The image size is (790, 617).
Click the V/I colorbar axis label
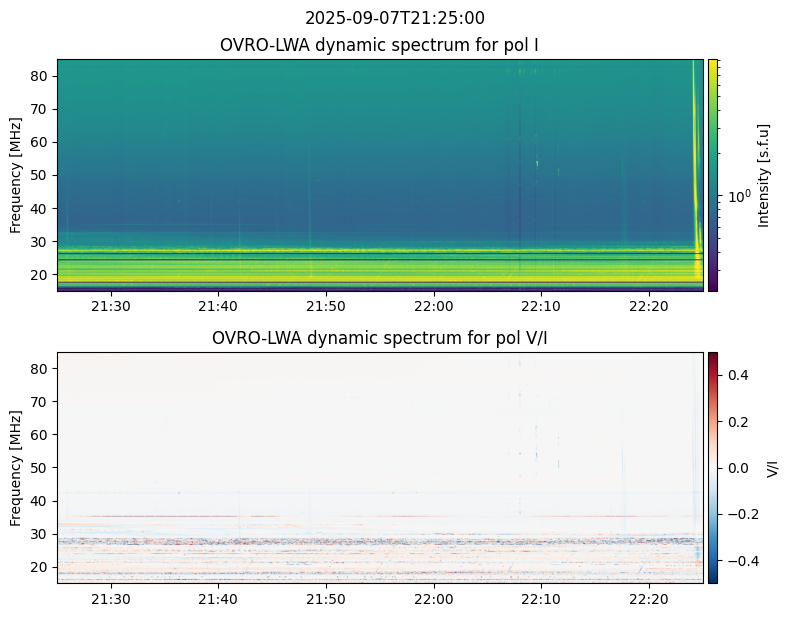772,467
